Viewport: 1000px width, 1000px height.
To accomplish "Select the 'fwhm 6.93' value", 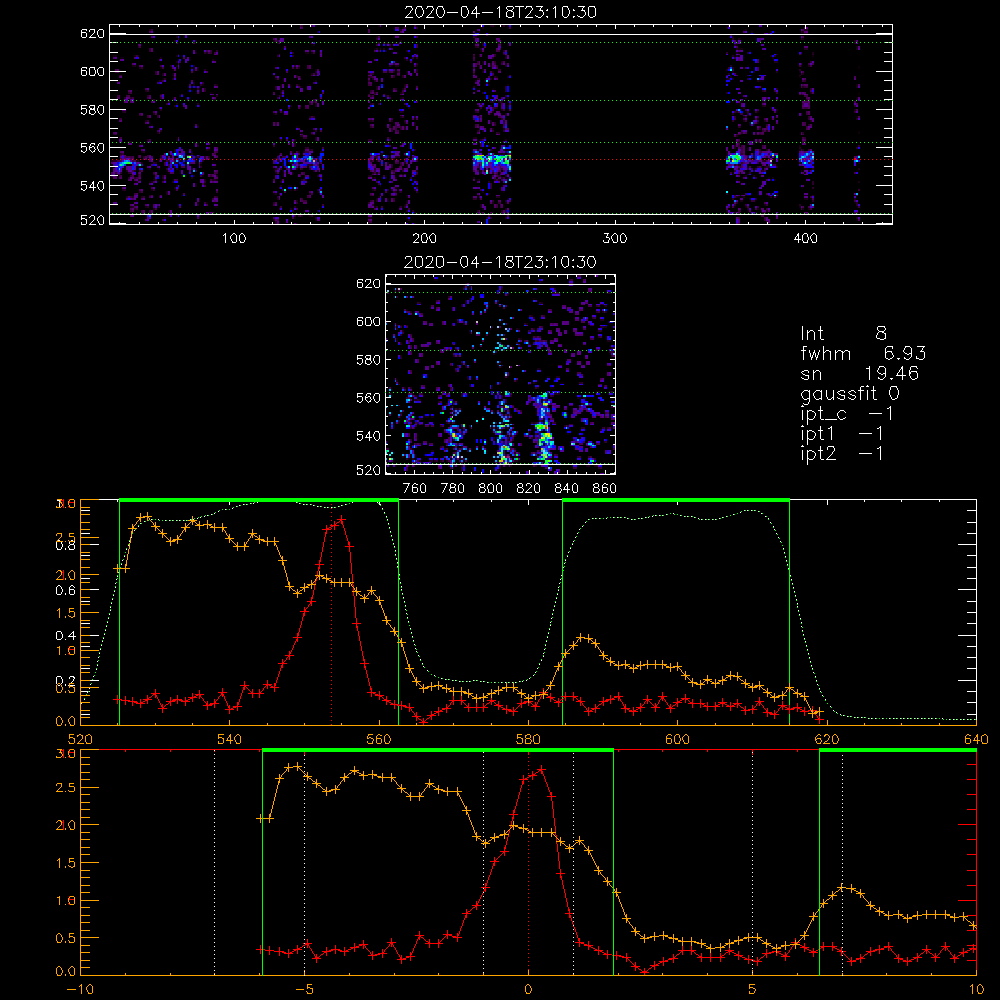I will [863, 353].
